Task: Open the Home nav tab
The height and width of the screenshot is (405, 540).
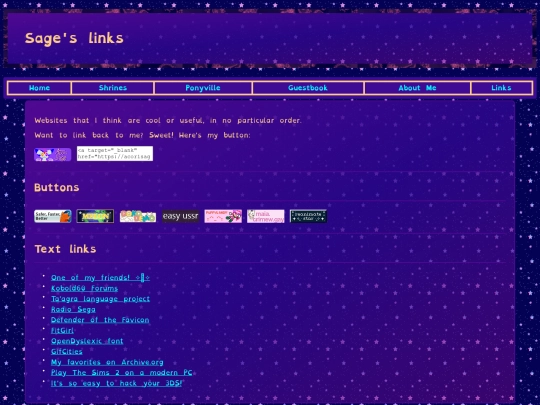Action: (x=39, y=88)
